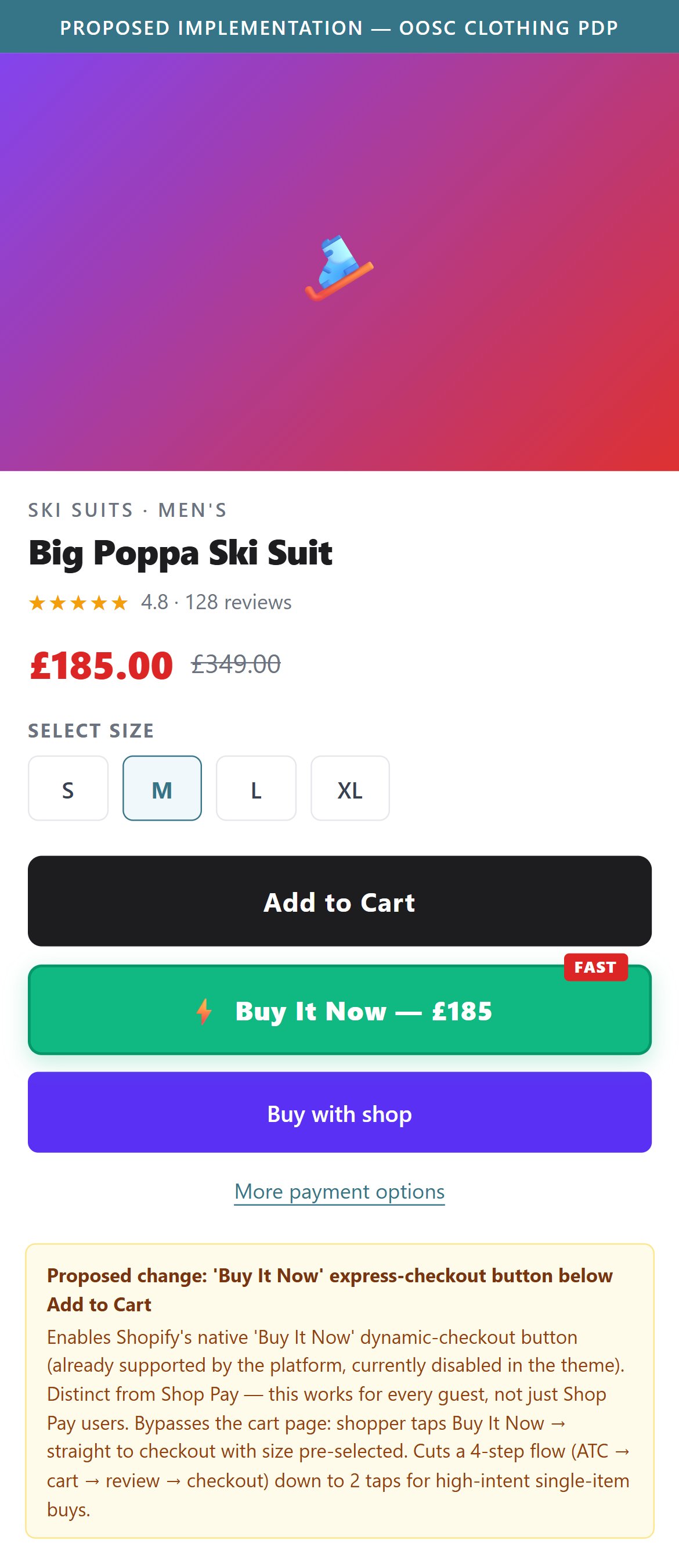Click the Buy with shop button
Screen dimensions: 679x1568
tap(339, 1112)
